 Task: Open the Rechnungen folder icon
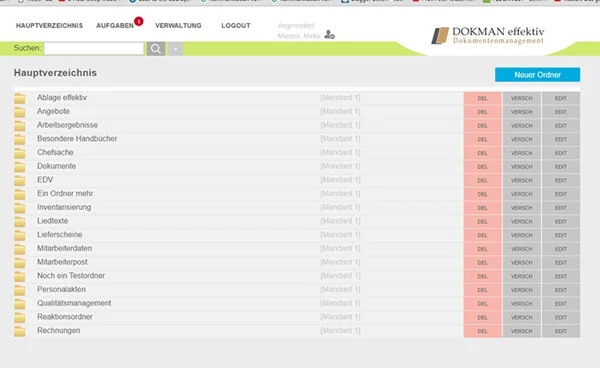click(20, 331)
